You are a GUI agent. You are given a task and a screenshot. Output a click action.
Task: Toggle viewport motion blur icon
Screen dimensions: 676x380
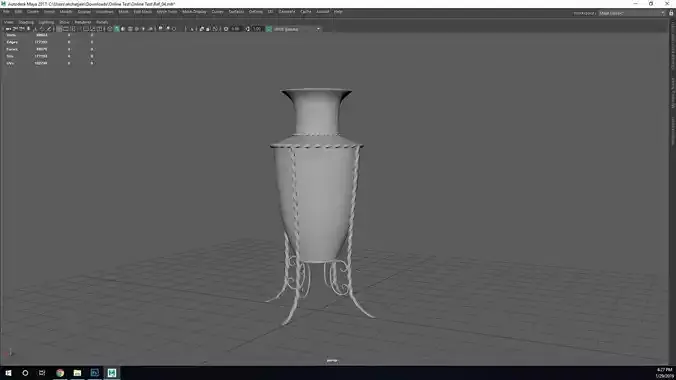tap(168, 29)
